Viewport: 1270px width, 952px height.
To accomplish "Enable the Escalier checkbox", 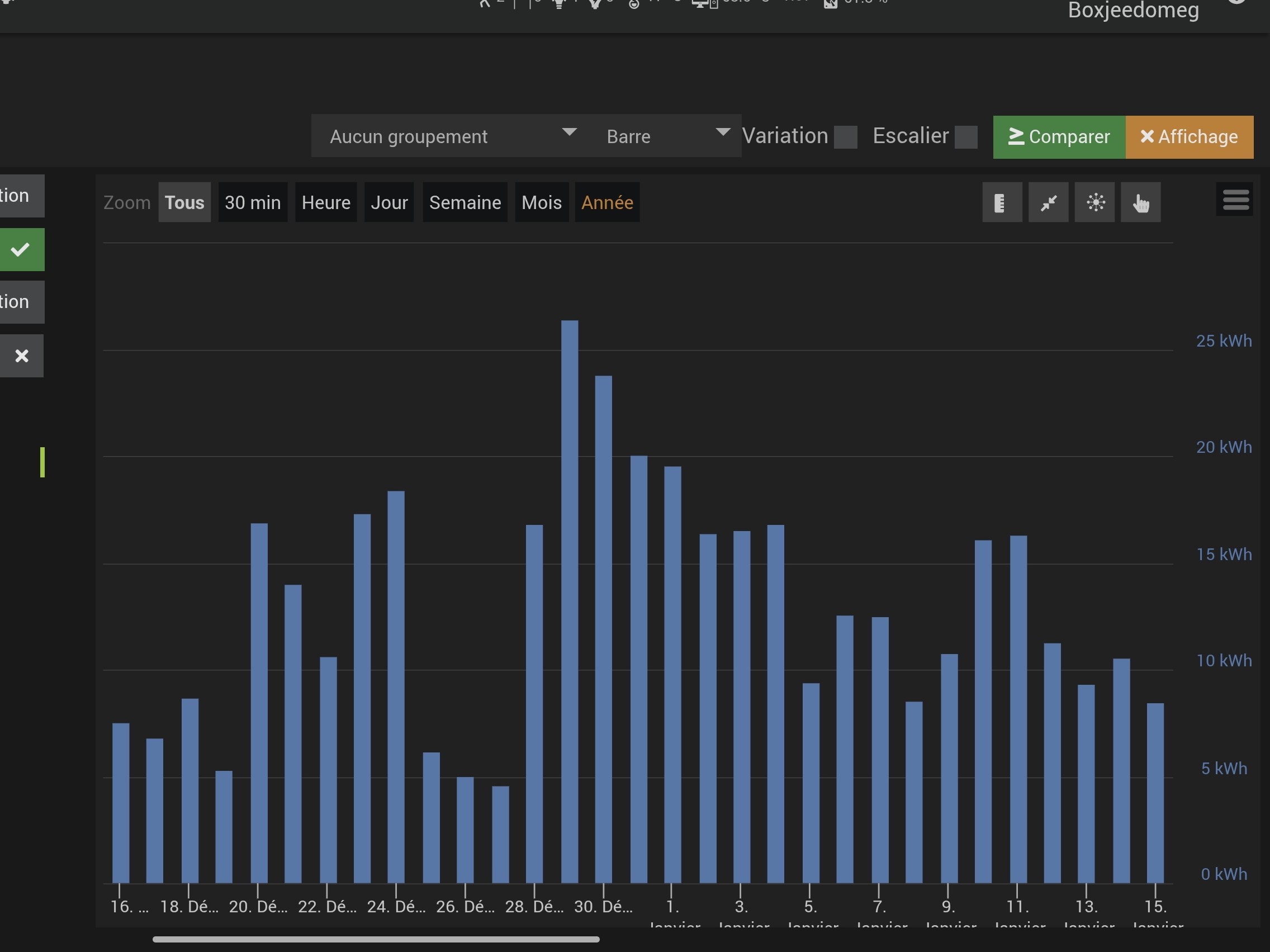I will (966, 137).
